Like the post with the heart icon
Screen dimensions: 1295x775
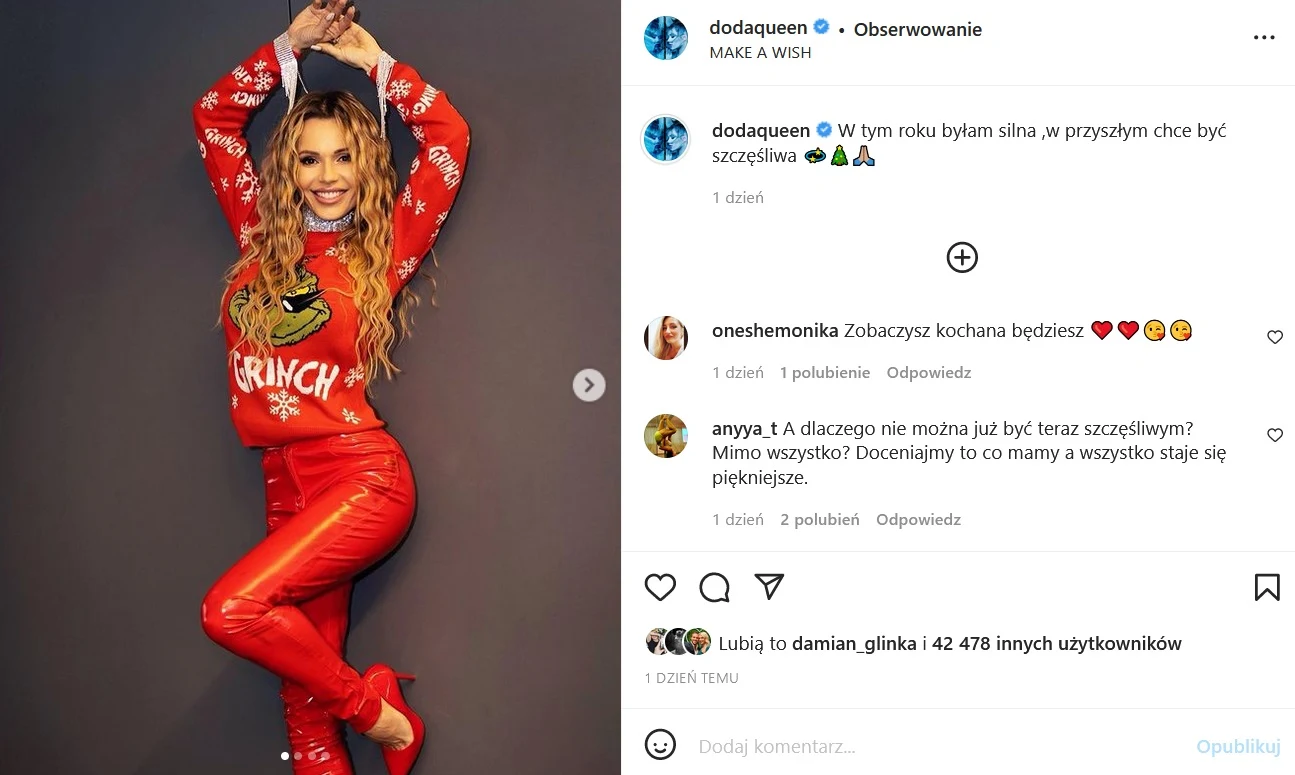(660, 587)
